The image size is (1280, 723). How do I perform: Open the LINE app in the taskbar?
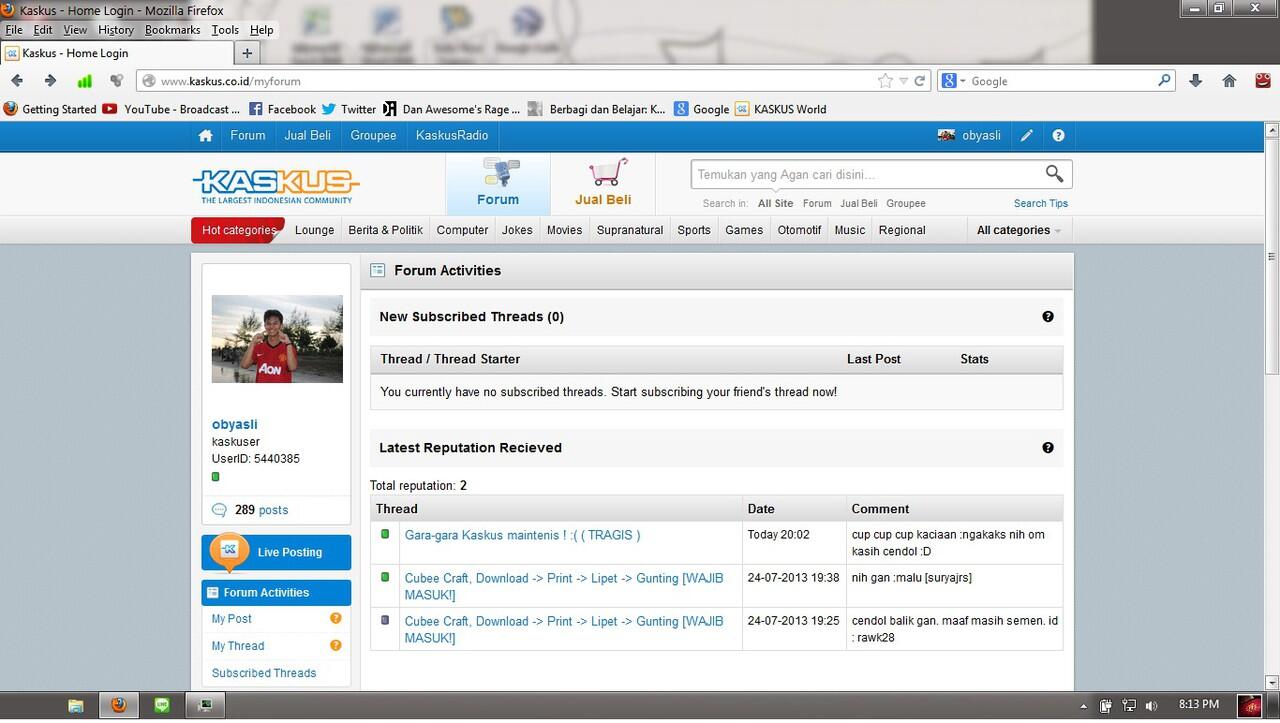[162, 705]
